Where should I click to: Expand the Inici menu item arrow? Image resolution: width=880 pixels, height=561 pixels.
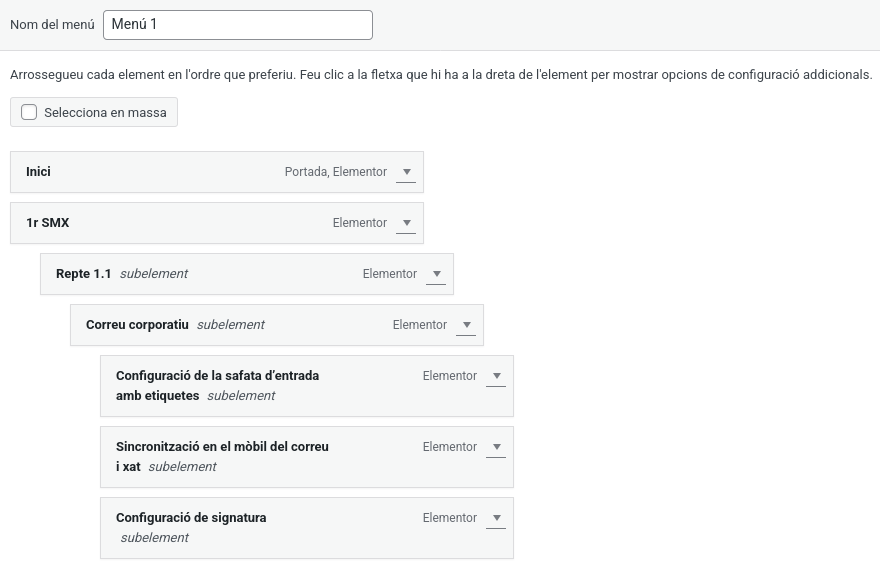pos(406,172)
